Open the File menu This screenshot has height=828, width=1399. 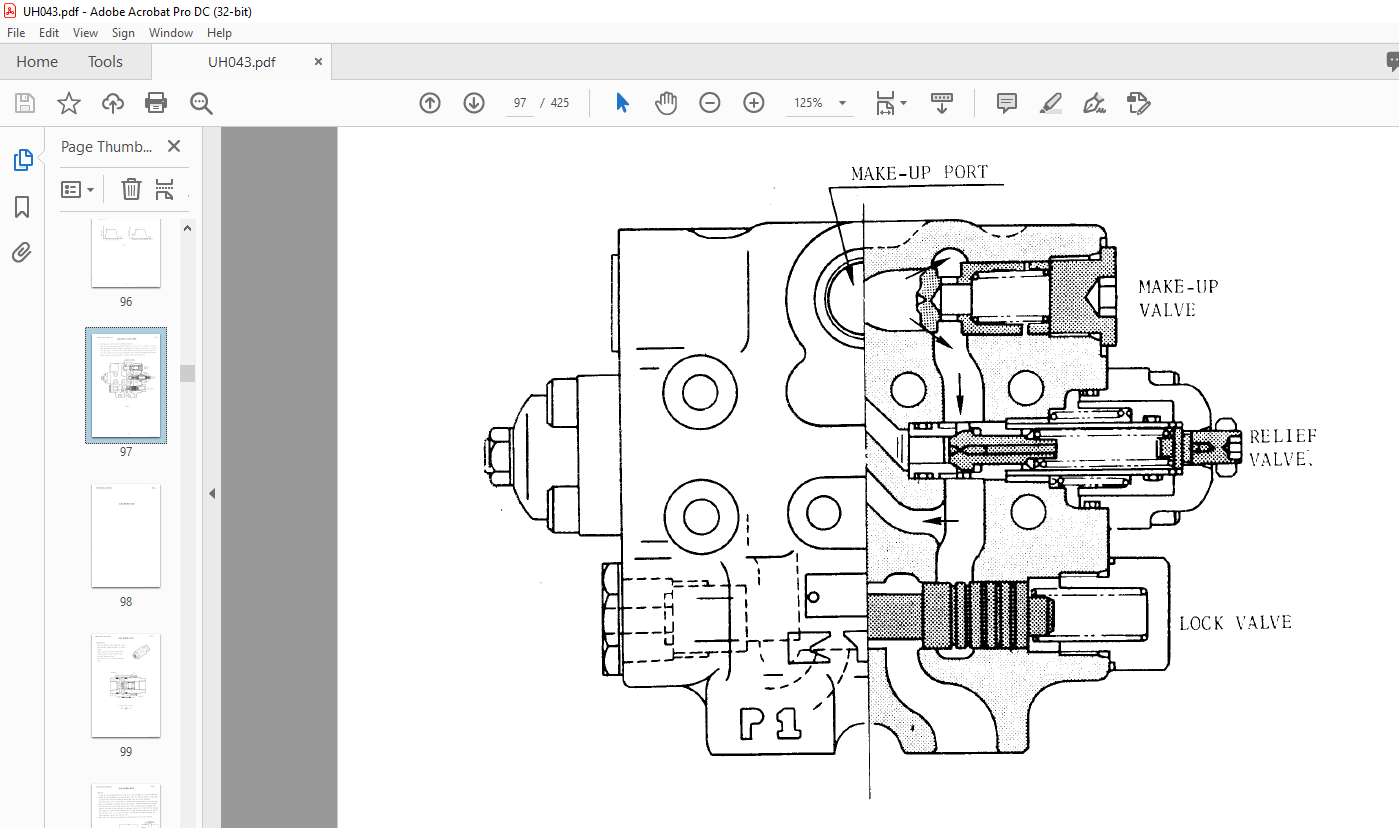[16, 33]
